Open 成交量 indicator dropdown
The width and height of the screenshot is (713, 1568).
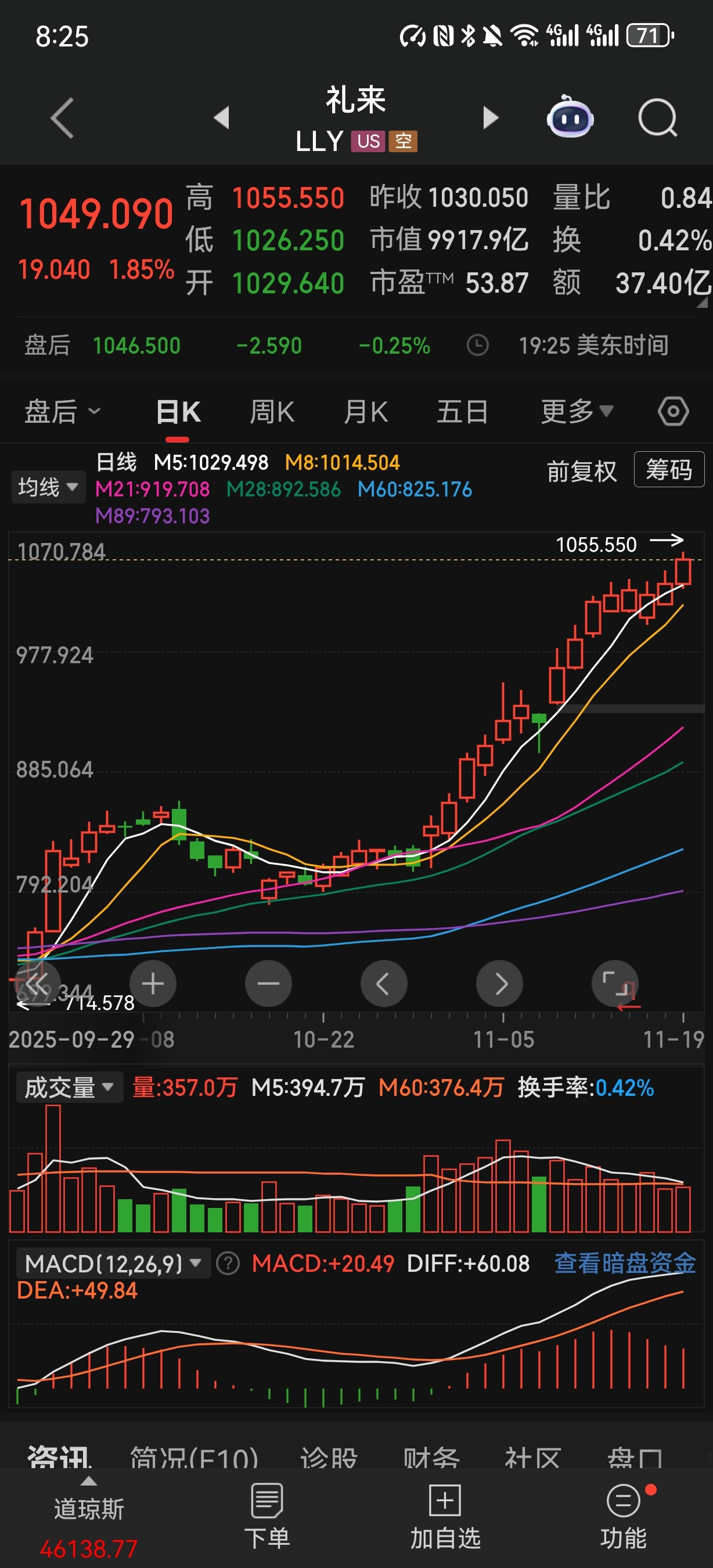69,1087
